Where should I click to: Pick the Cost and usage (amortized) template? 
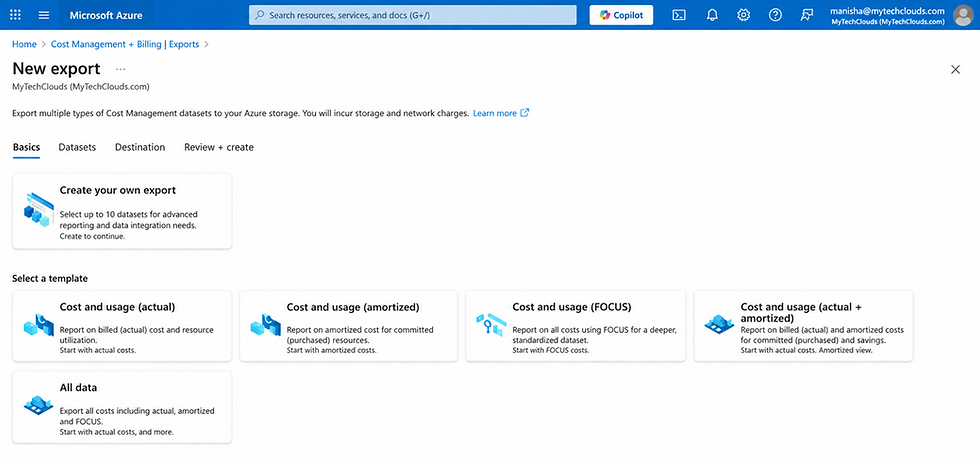pyautogui.click(x=349, y=326)
